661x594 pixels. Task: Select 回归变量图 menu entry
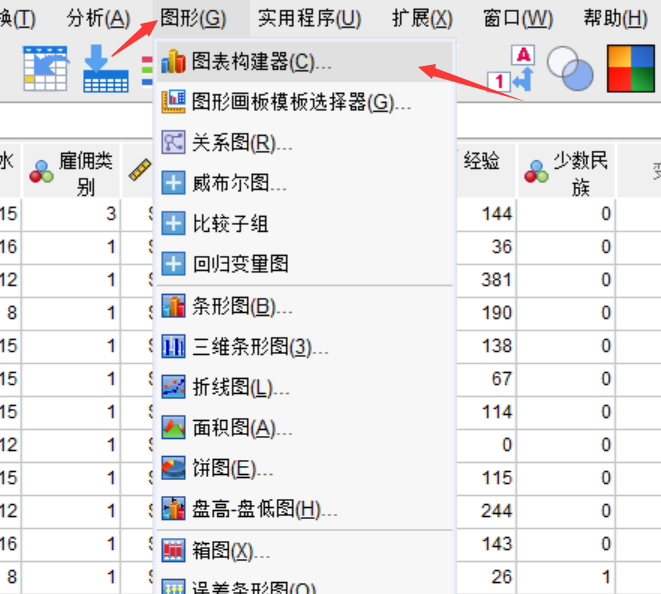pyautogui.click(x=305, y=264)
